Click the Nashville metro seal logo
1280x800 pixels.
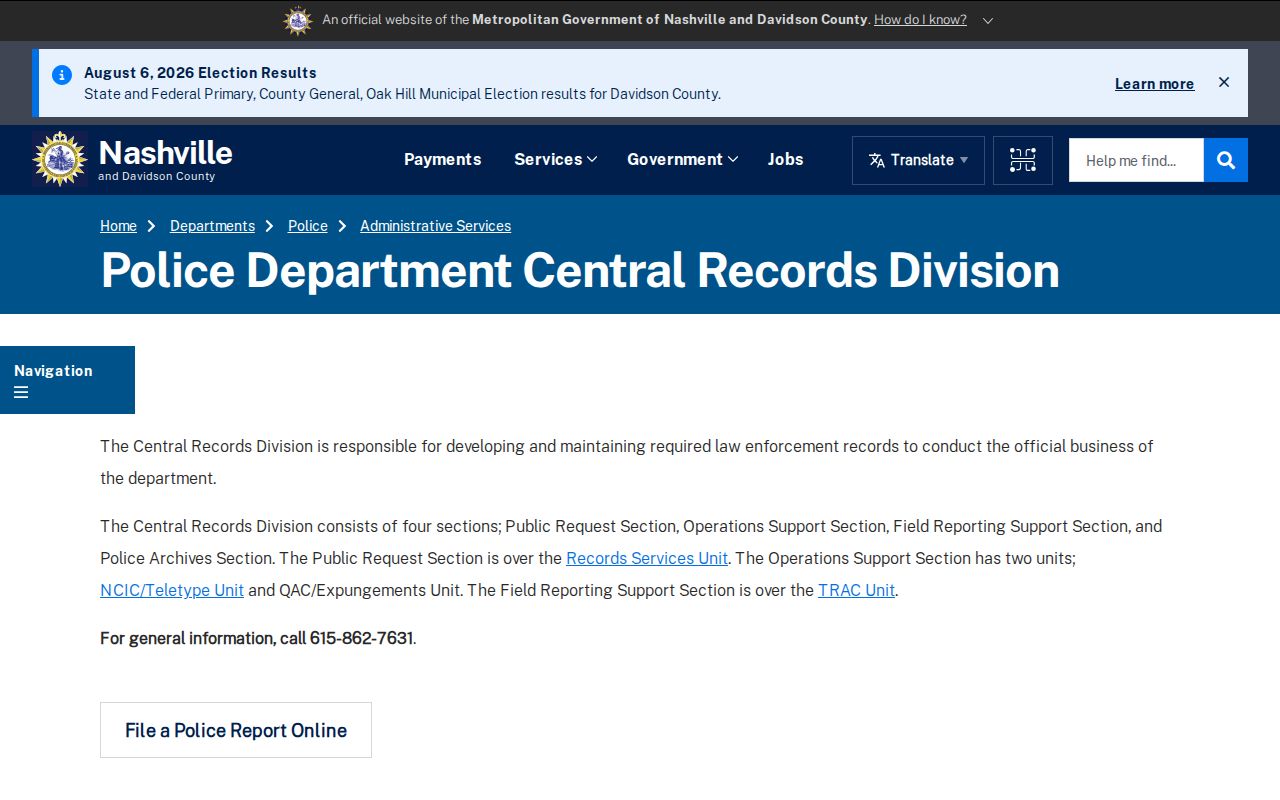pos(60,159)
